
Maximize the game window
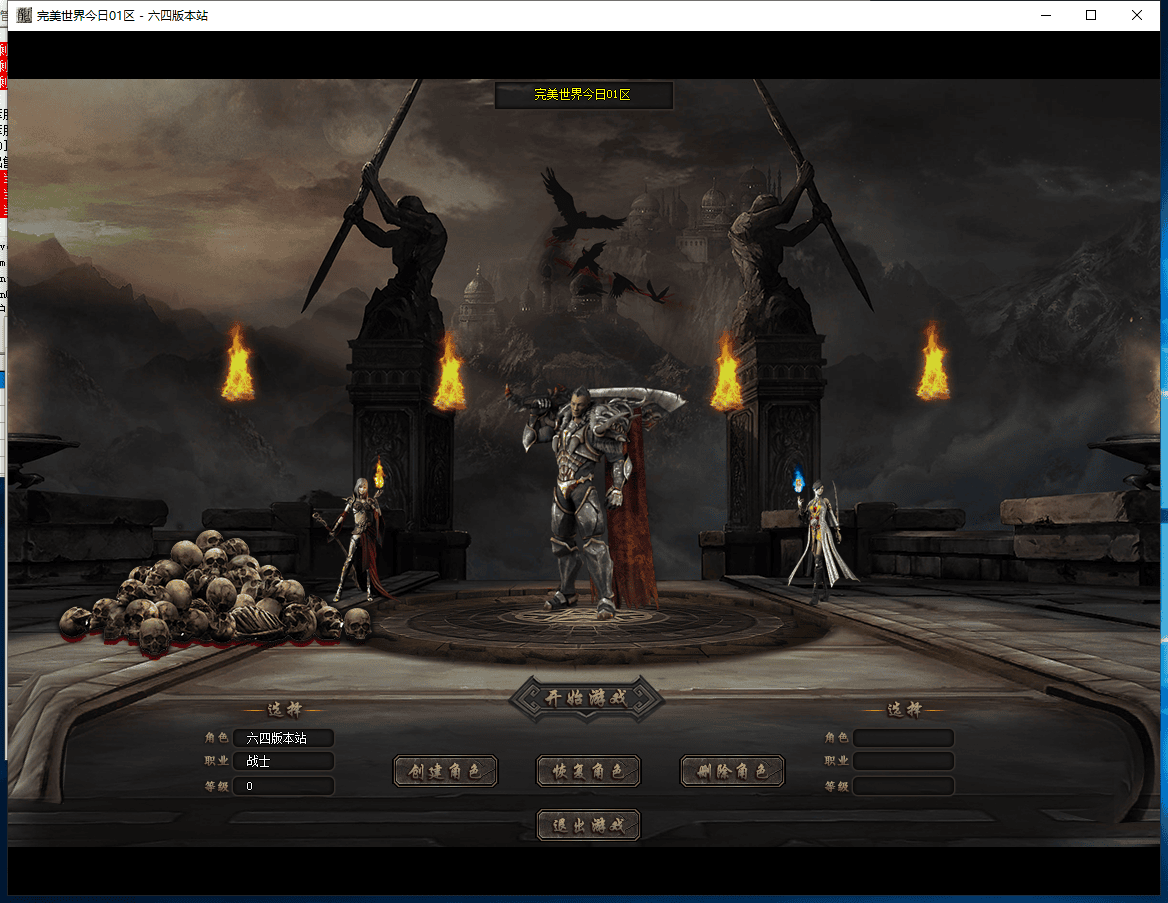tap(1091, 15)
